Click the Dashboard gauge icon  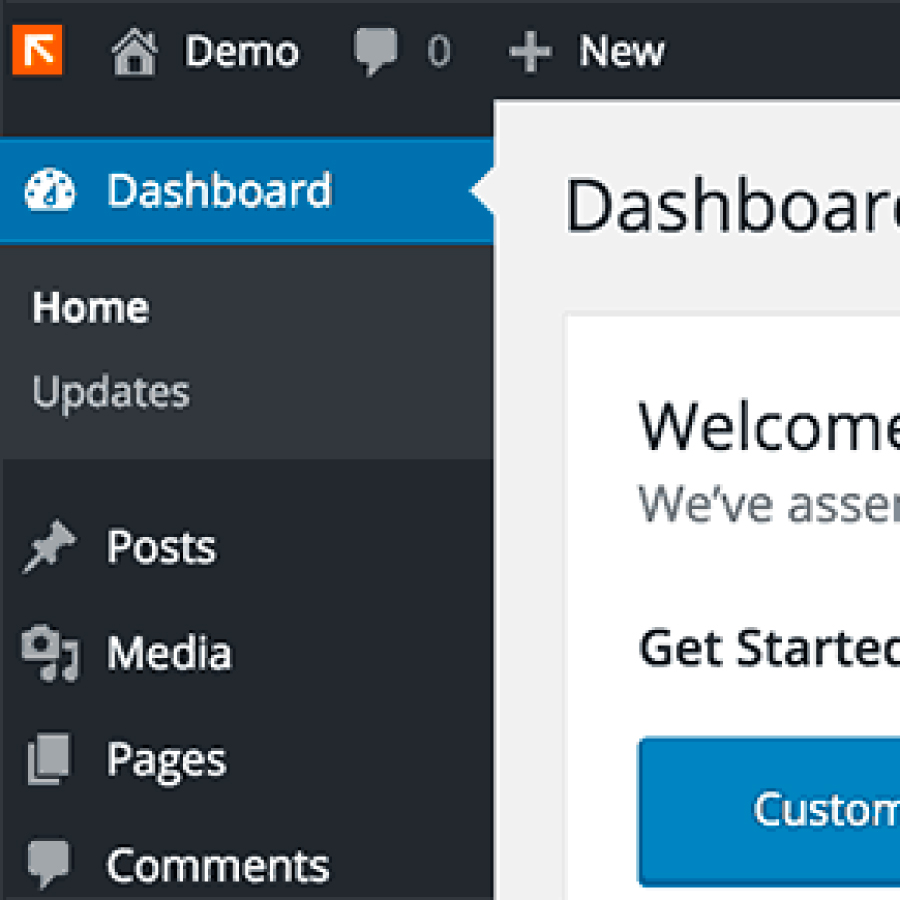point(50,190)
